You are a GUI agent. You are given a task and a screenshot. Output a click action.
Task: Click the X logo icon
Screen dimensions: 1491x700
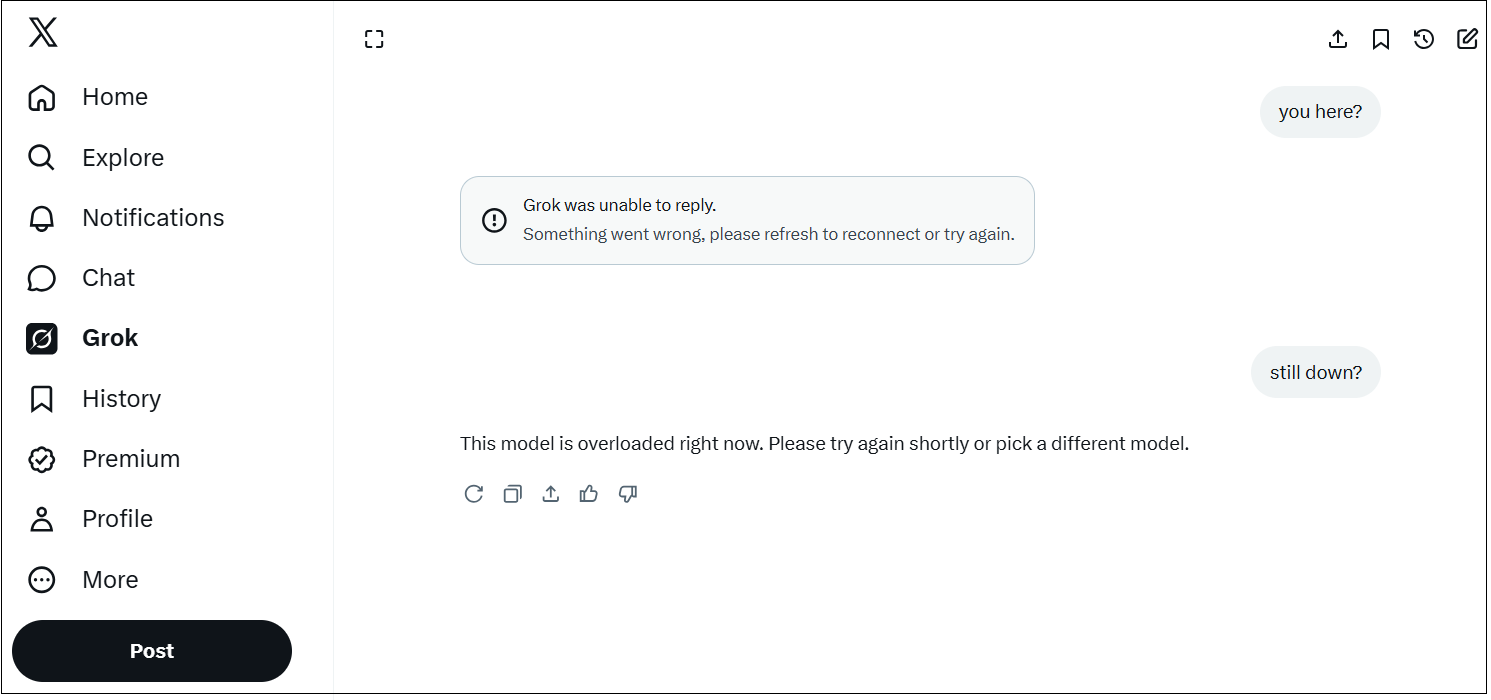(42, 32)
